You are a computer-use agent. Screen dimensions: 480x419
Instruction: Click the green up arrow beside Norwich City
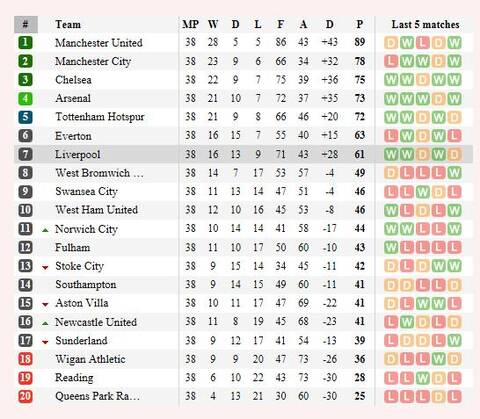coord(45,230)
